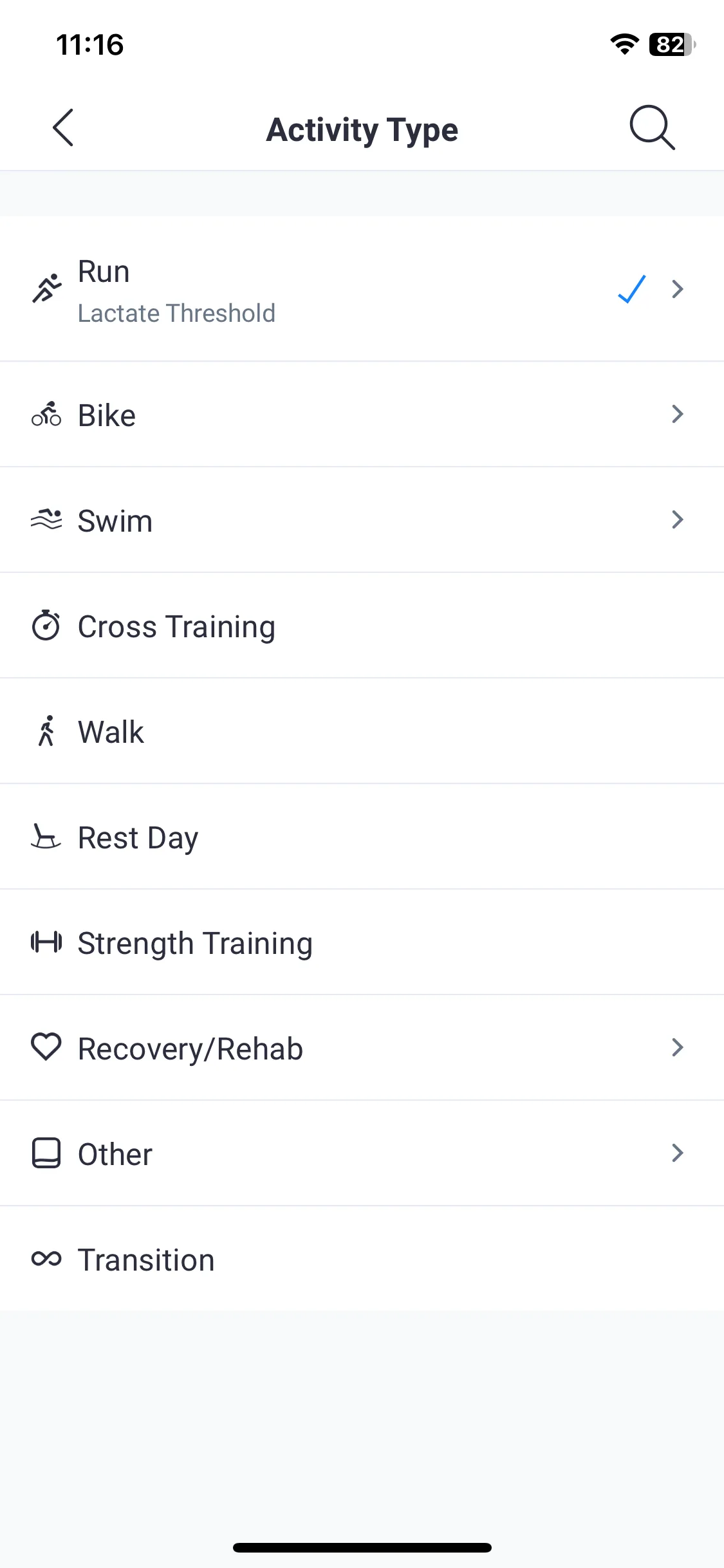Open the Other category chevron

(x=677, y=1153)
